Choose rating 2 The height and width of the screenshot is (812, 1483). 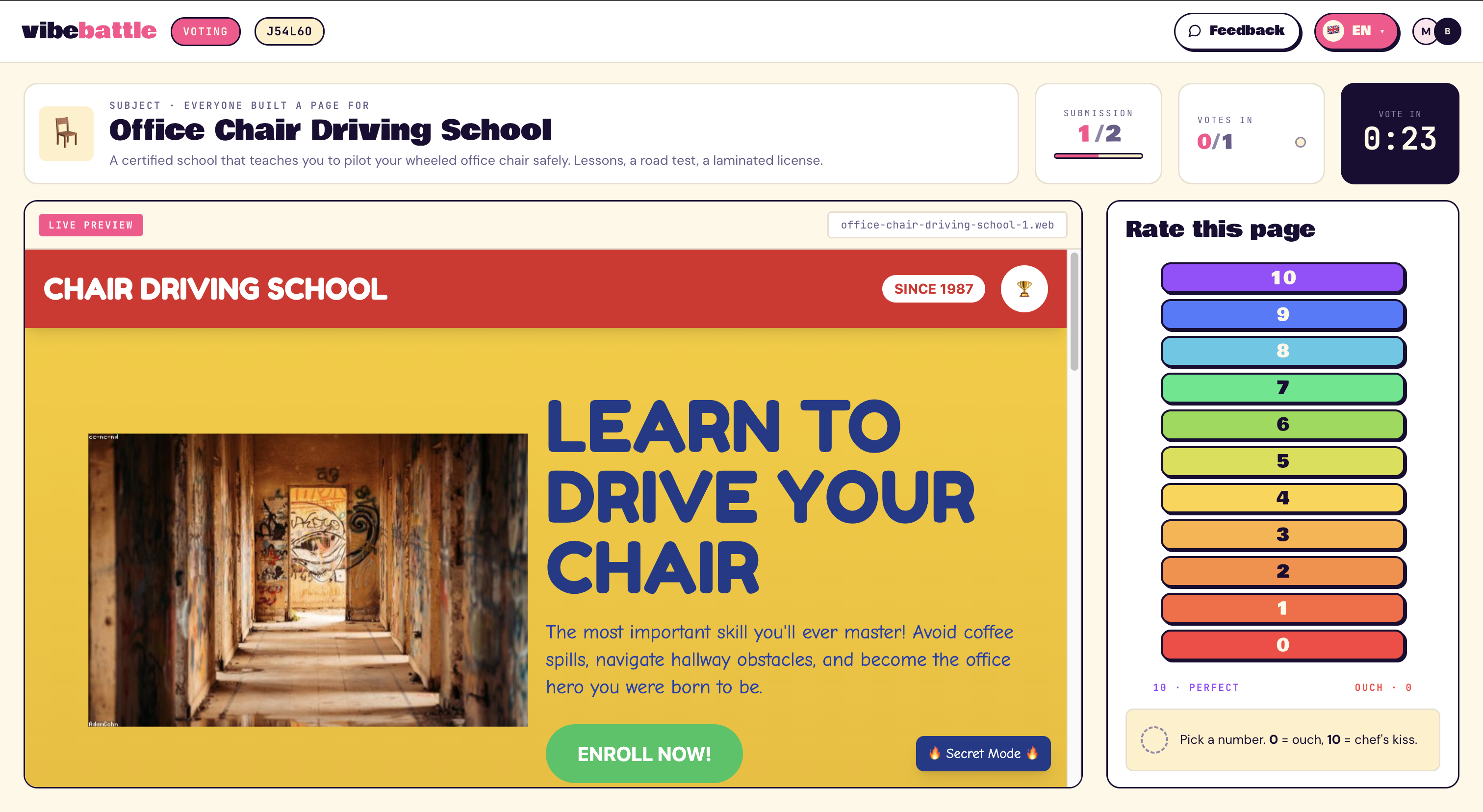pyautogui.click(x=1282, y=571)
